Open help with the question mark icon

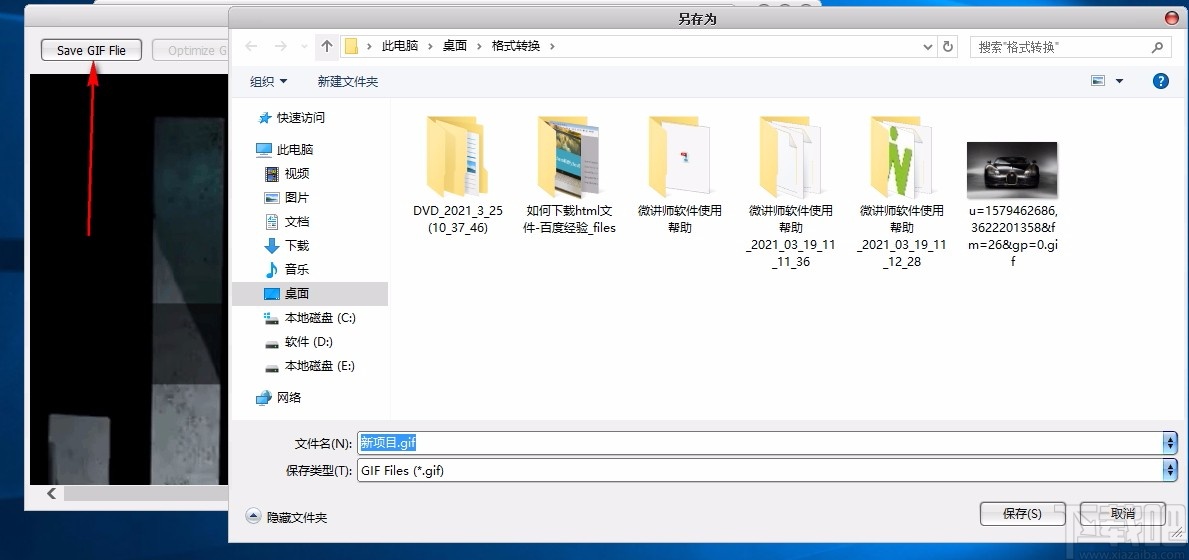pos(1160,81)
